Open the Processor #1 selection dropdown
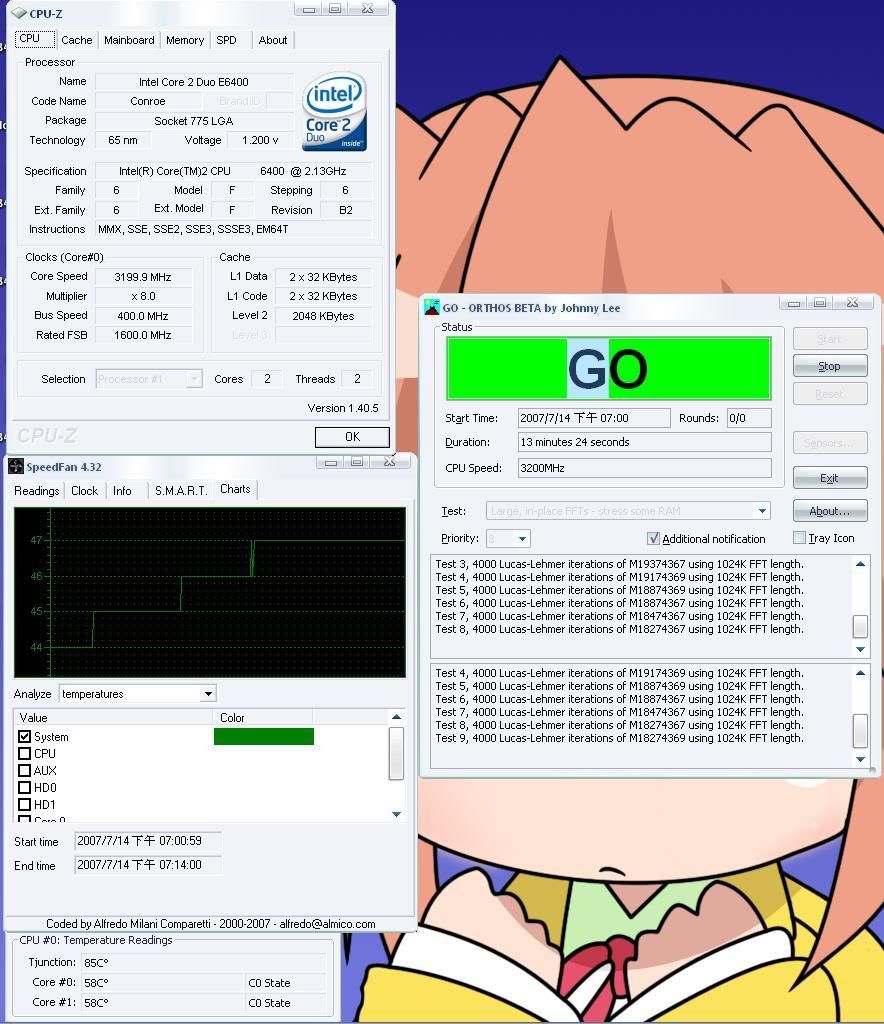The image size is (884, 1024). click(194, 379)
